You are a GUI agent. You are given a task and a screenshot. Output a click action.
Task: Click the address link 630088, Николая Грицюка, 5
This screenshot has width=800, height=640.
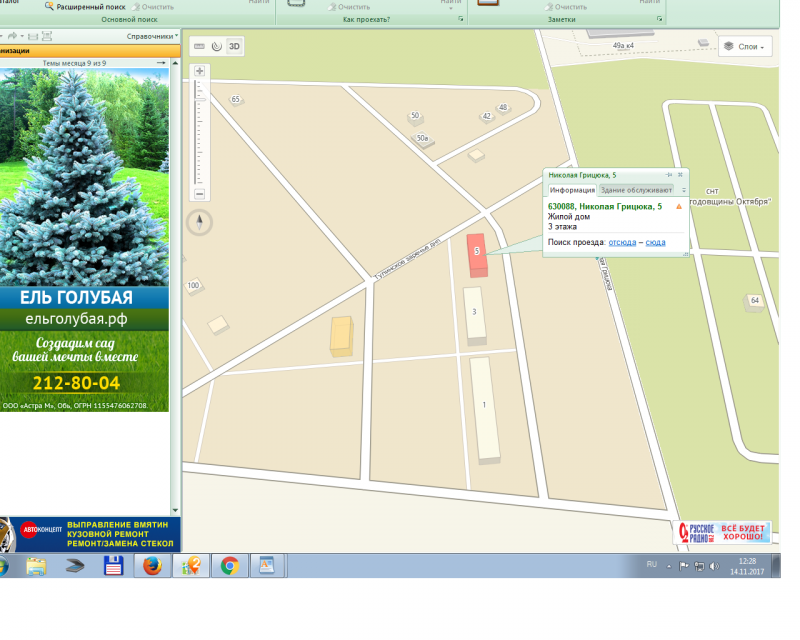(x=605, y=206)
